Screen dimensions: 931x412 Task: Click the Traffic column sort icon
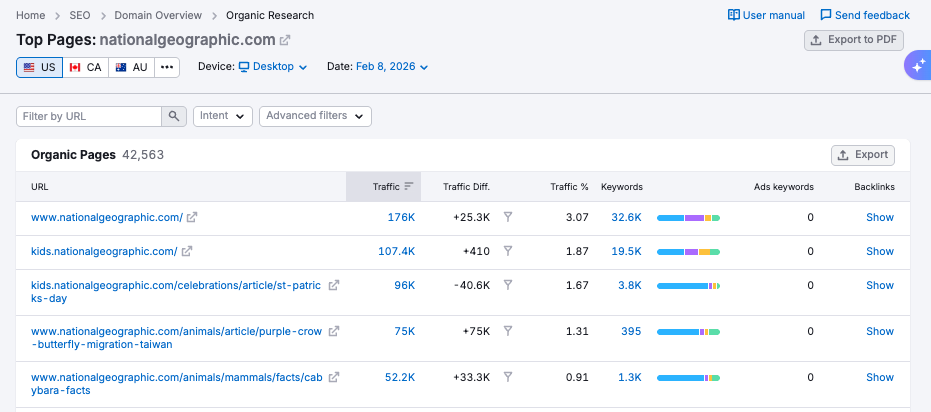[408, 187]
